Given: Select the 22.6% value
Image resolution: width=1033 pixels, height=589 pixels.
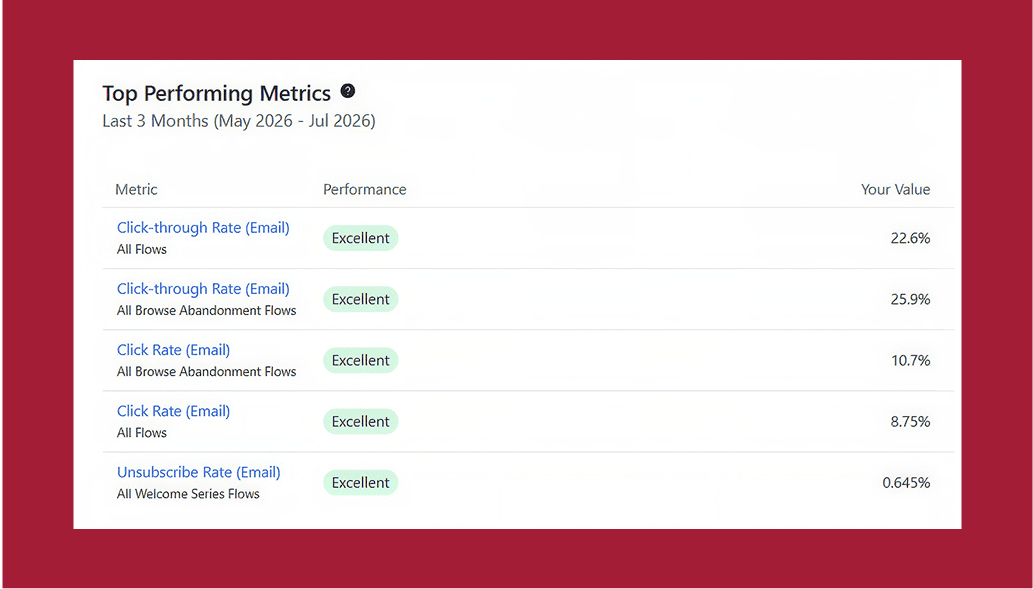Looking at the screenshot, I should [910, 238].
